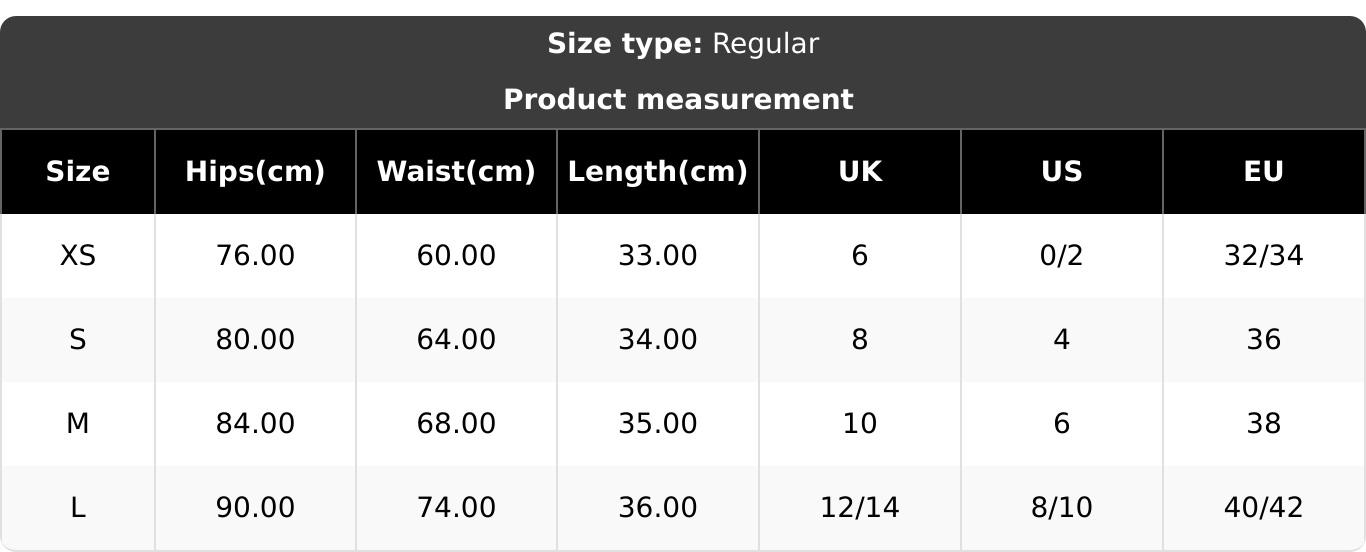1366x552 pixels.
Task: Click the 76.00 hips value
Action: [255, 256]
